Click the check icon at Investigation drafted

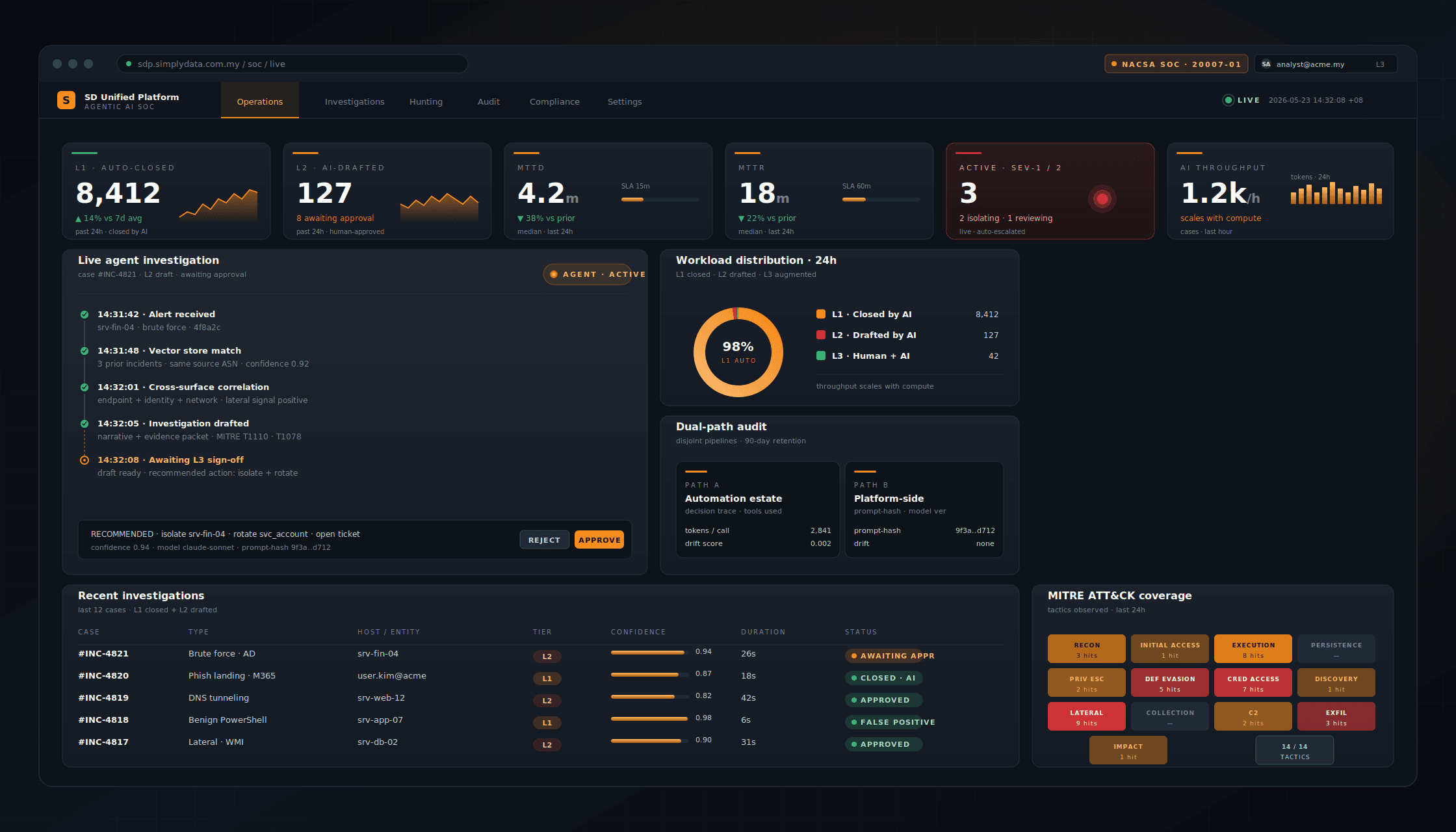coord(84,424)
